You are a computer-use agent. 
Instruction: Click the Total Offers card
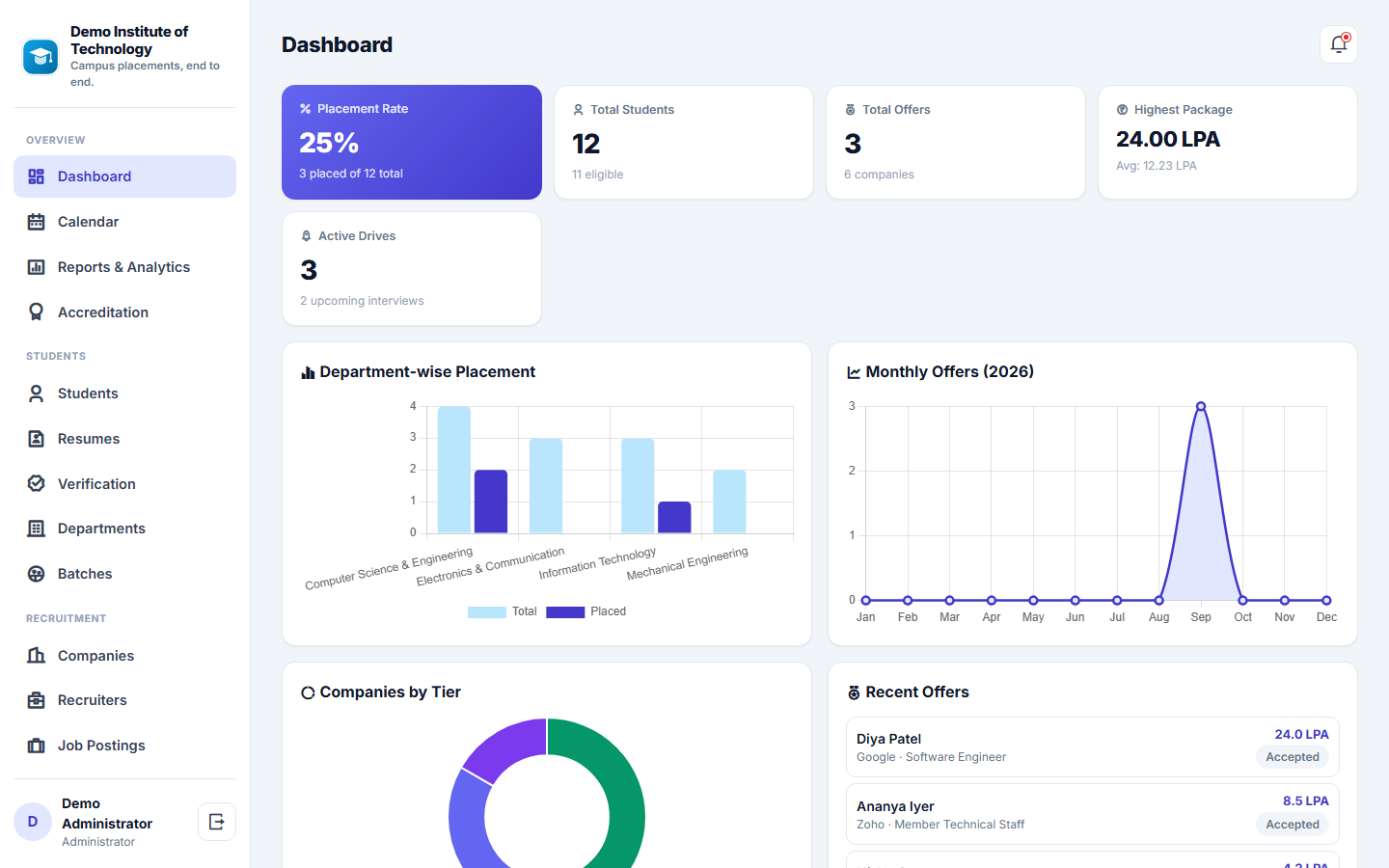[x=956, y=143]
